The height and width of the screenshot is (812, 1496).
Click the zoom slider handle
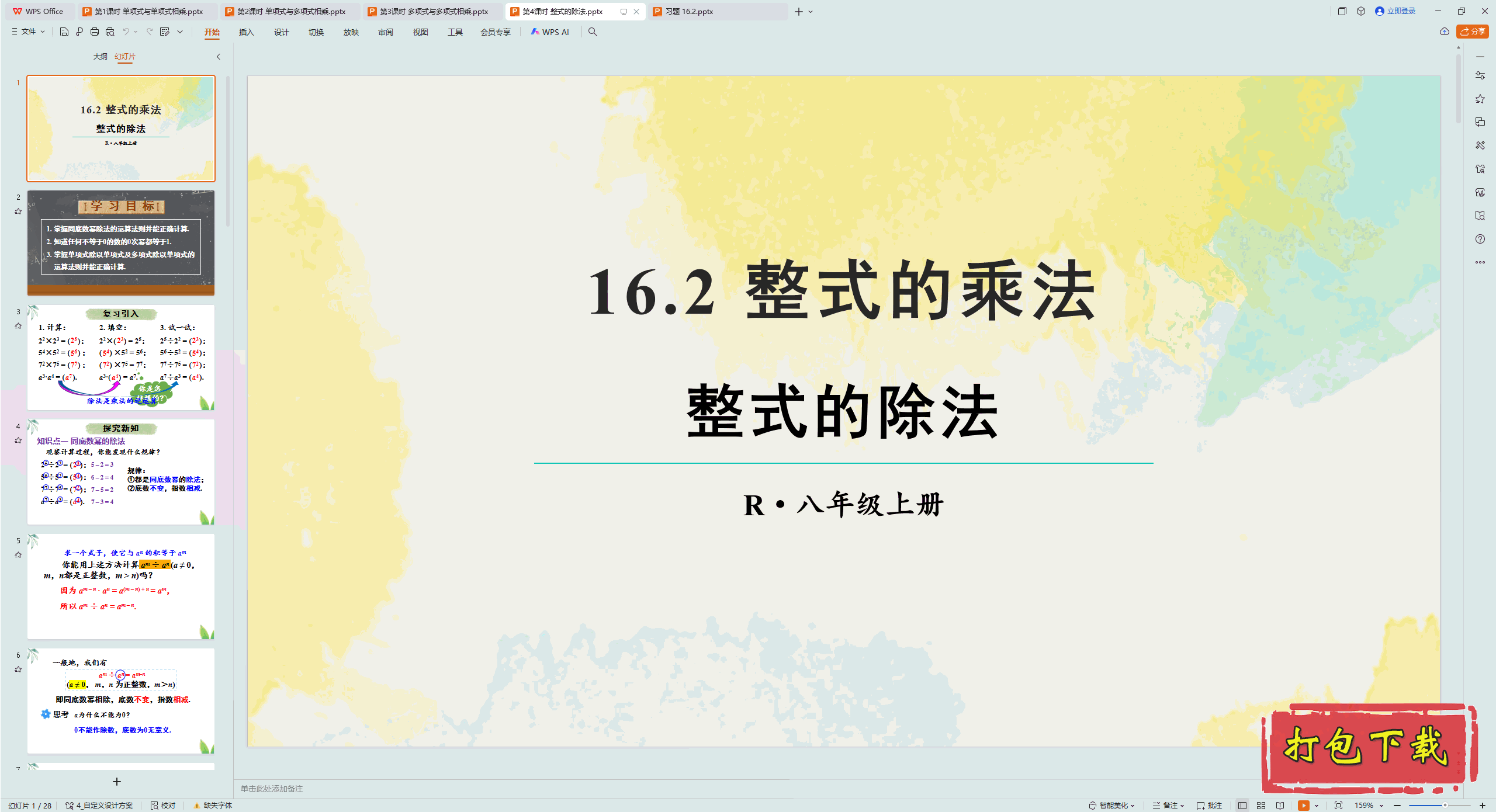click(1445, 805)
